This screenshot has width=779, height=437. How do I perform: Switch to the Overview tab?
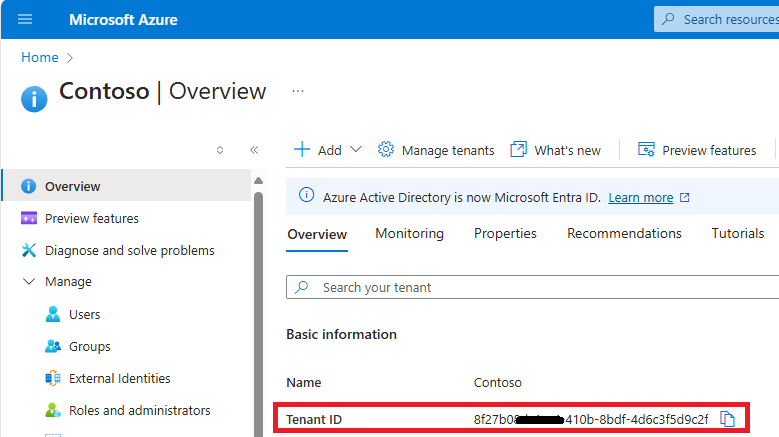tap(317, 234)
